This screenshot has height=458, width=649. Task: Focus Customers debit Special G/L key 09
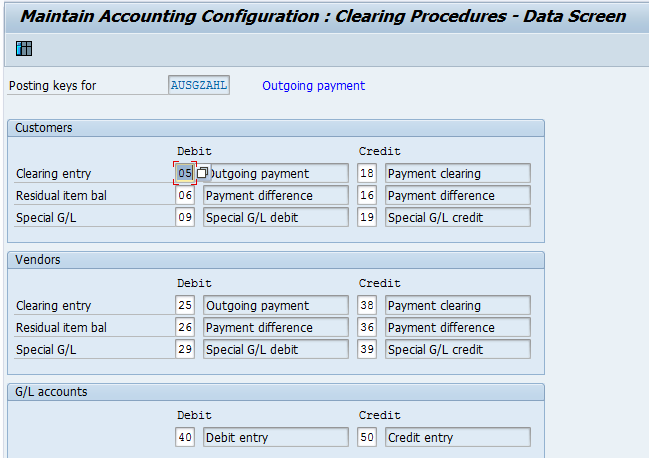(184, 218)
